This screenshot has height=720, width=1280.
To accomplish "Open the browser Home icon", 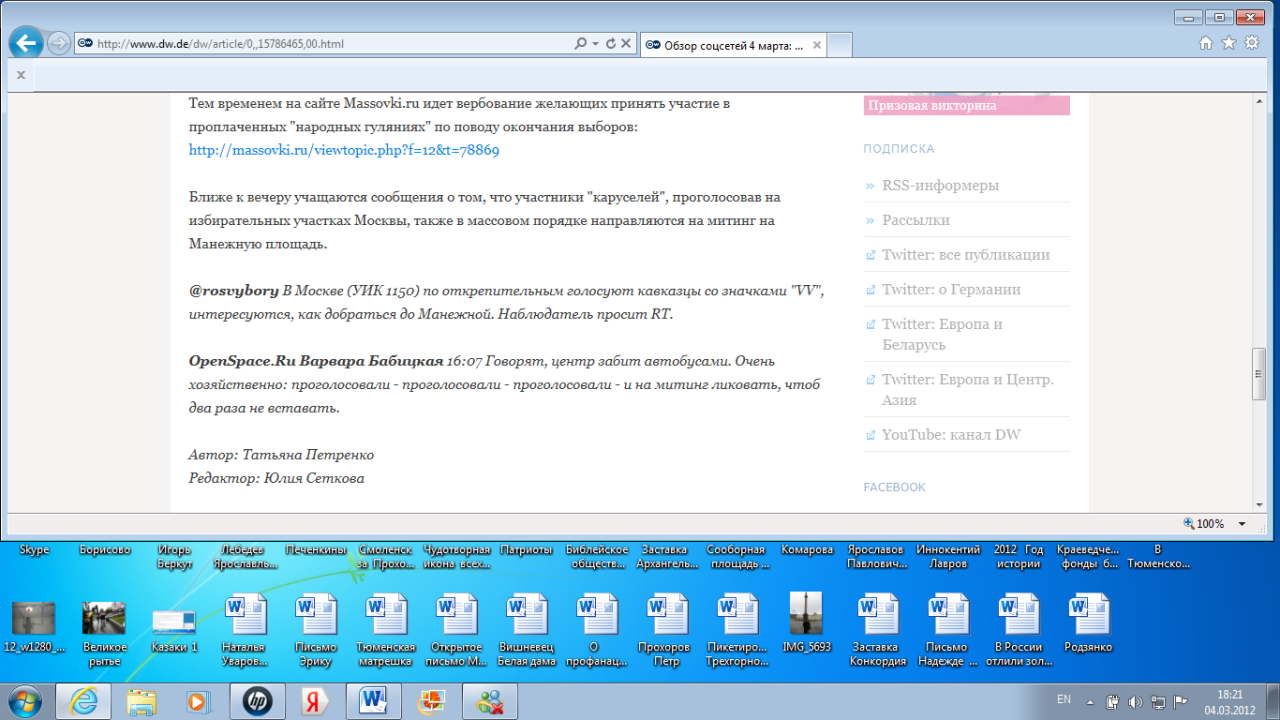I will (1206, 43).
